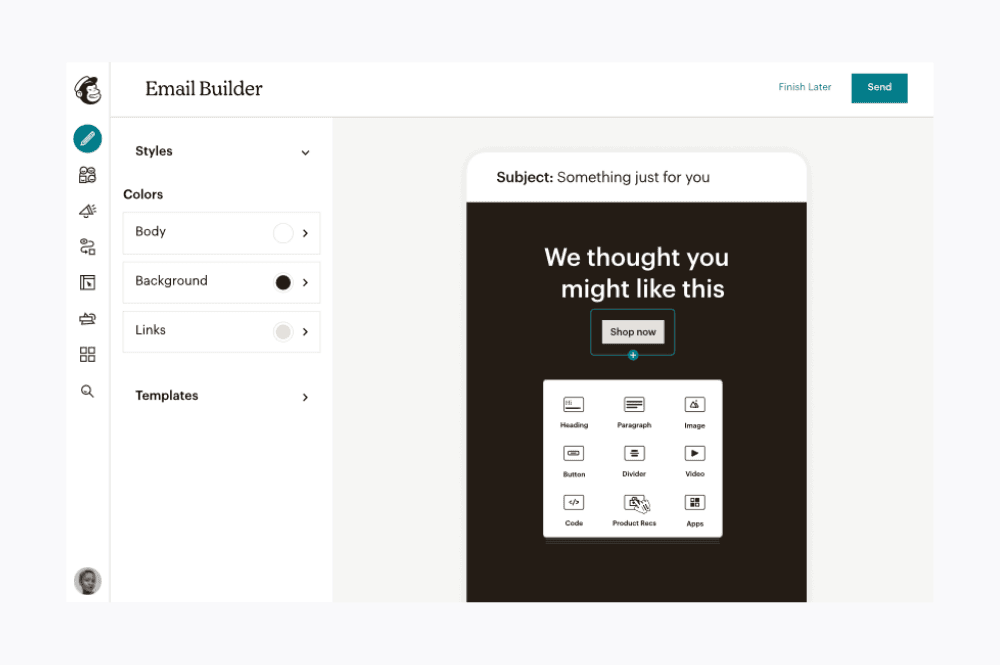
Task: Click the Send button
Action: point(879,88)
